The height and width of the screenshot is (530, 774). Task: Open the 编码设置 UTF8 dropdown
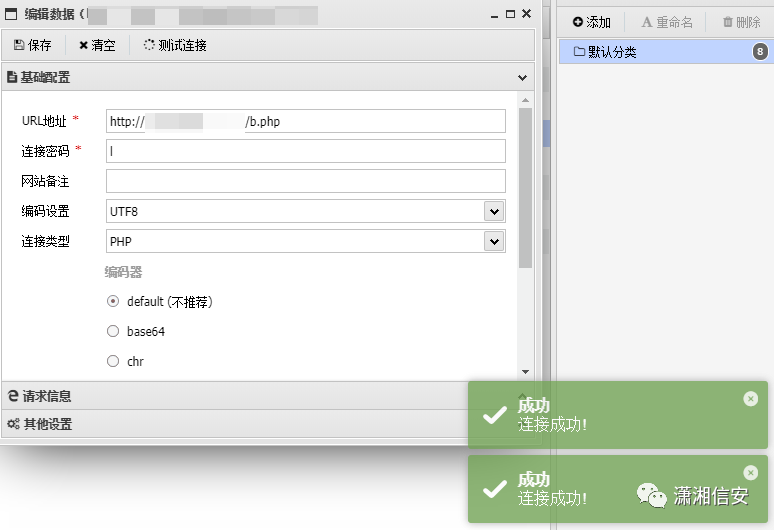[494, 211]
